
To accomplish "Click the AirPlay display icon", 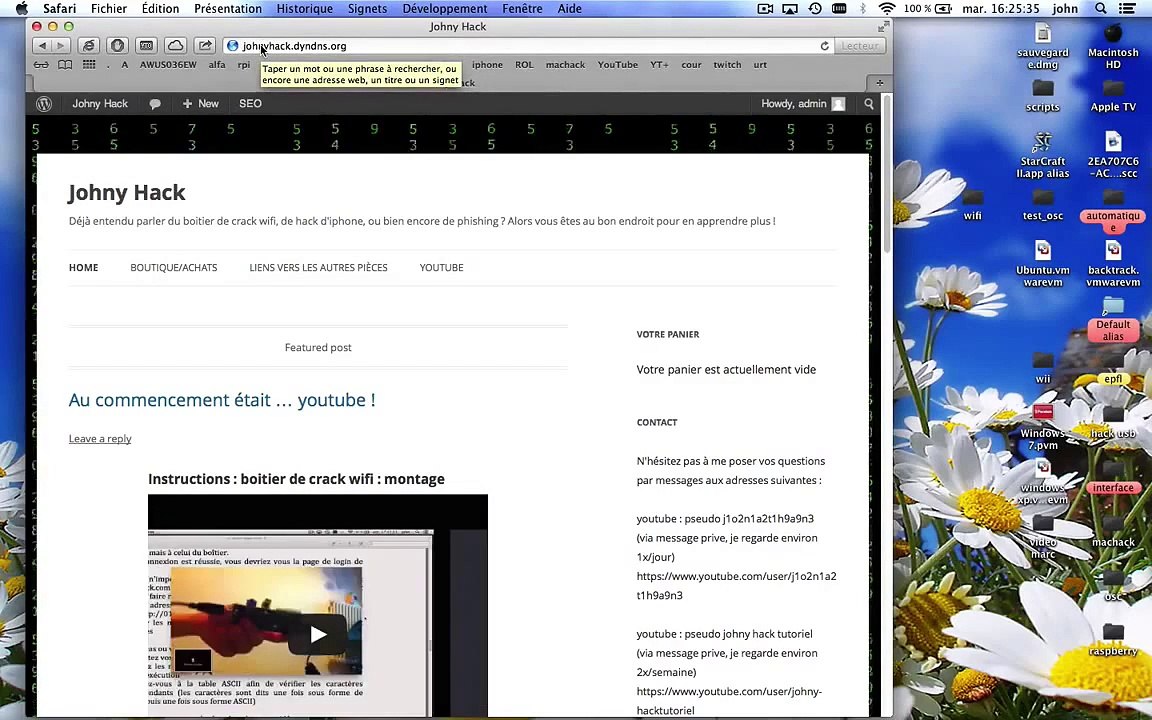I will 790,8.
